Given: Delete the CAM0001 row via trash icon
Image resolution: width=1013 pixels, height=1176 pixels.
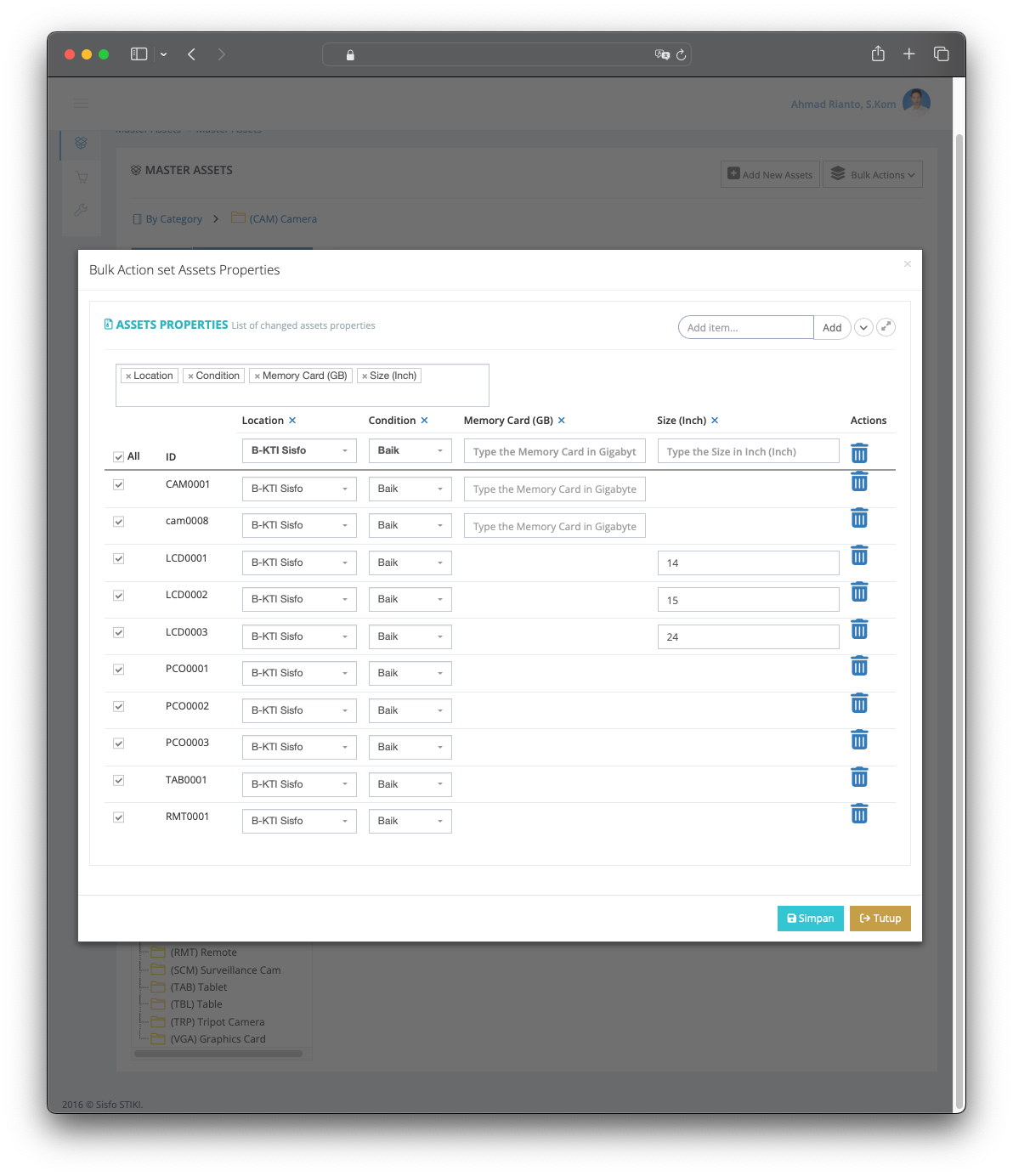Looking at the screenshot, I should 859,482.
